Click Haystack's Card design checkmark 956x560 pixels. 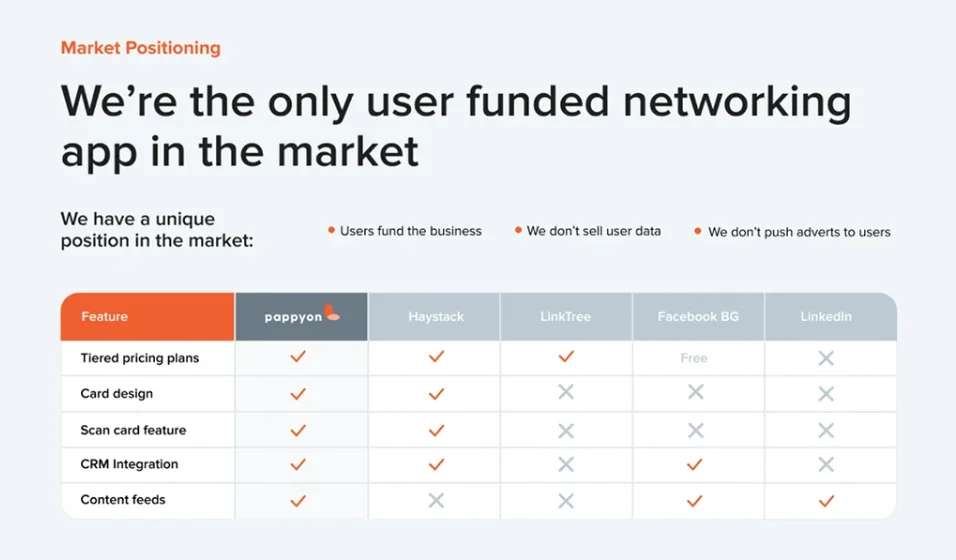pyautogui.click(x=436, y=394)
